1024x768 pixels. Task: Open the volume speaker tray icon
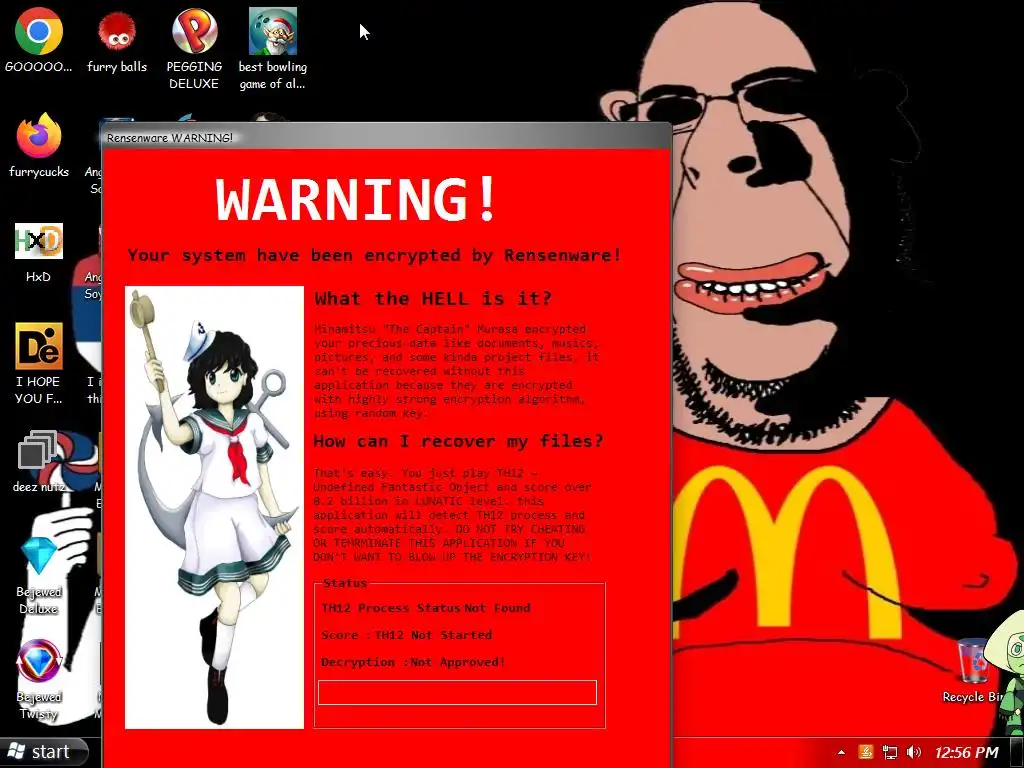[914, 753]
